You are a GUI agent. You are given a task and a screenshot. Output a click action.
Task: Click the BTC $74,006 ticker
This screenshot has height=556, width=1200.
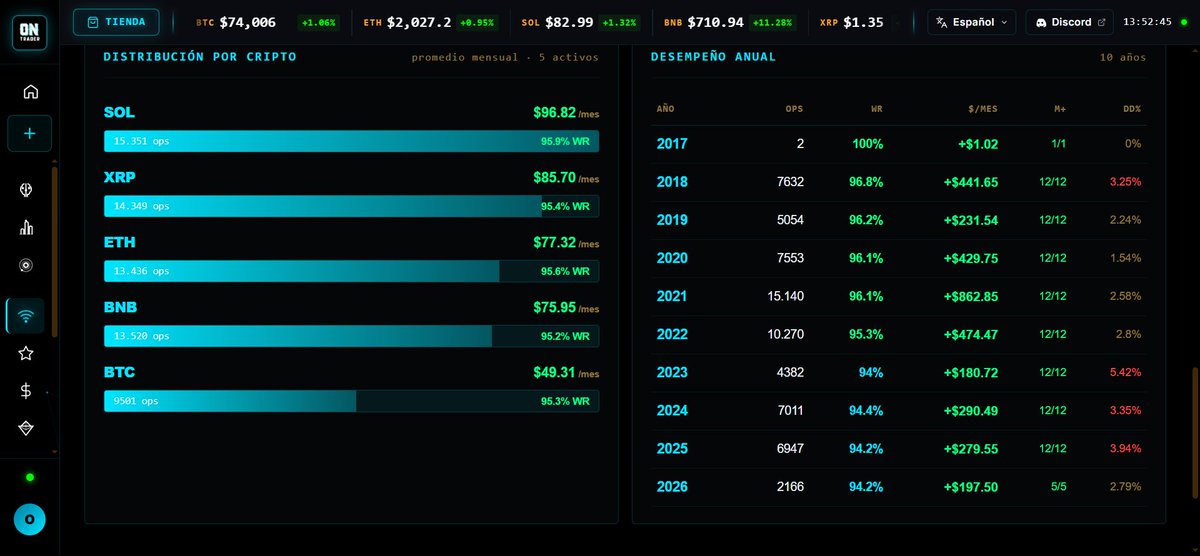[x=268, y=22]
